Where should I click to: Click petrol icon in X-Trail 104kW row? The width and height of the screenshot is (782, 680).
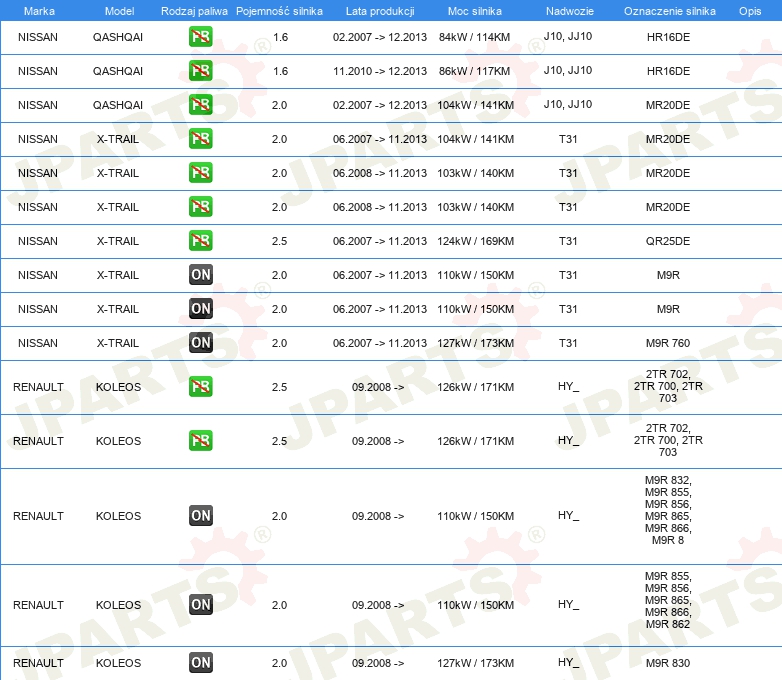pos(200,139)
